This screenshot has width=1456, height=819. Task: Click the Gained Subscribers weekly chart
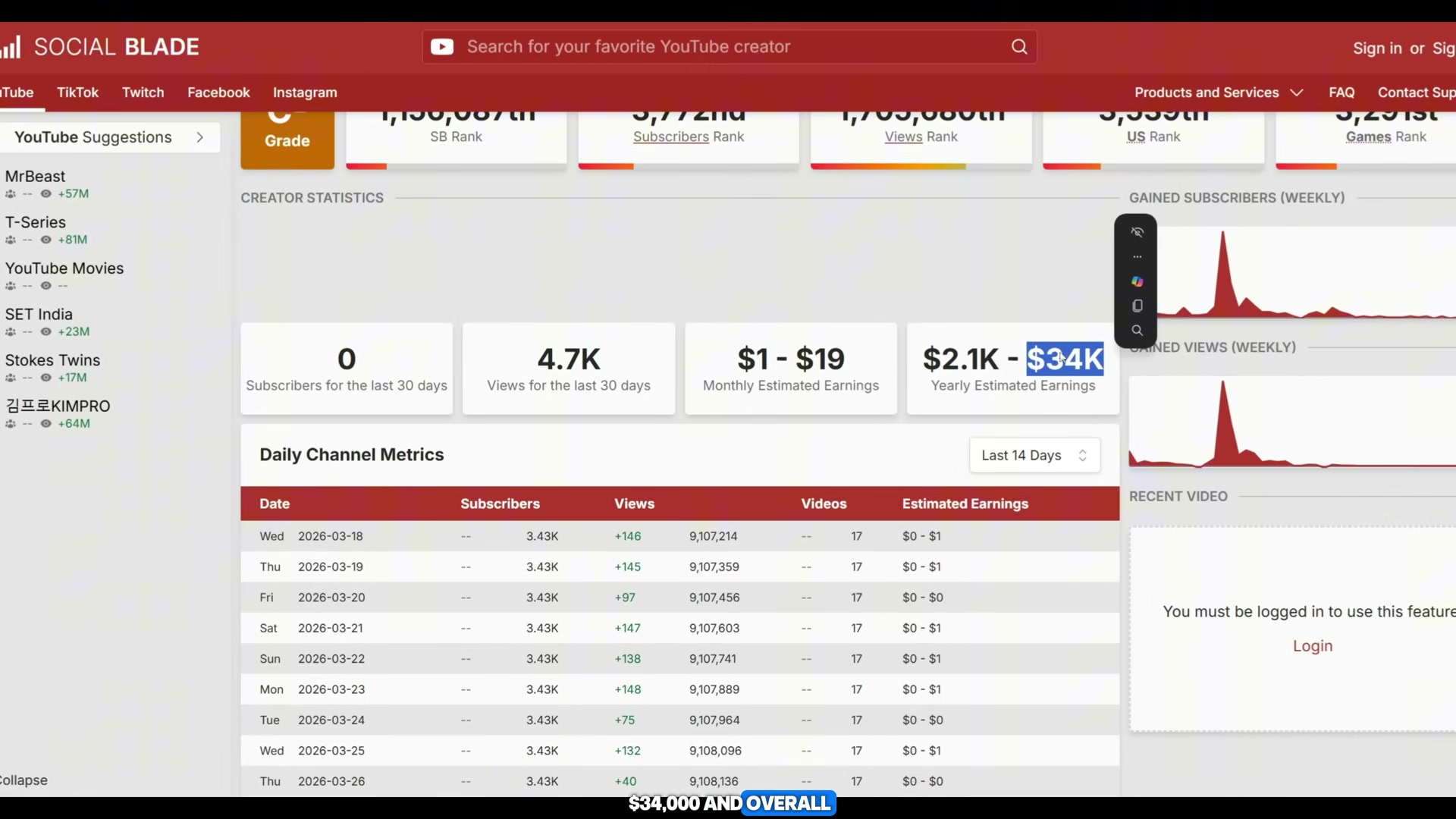1292,273
